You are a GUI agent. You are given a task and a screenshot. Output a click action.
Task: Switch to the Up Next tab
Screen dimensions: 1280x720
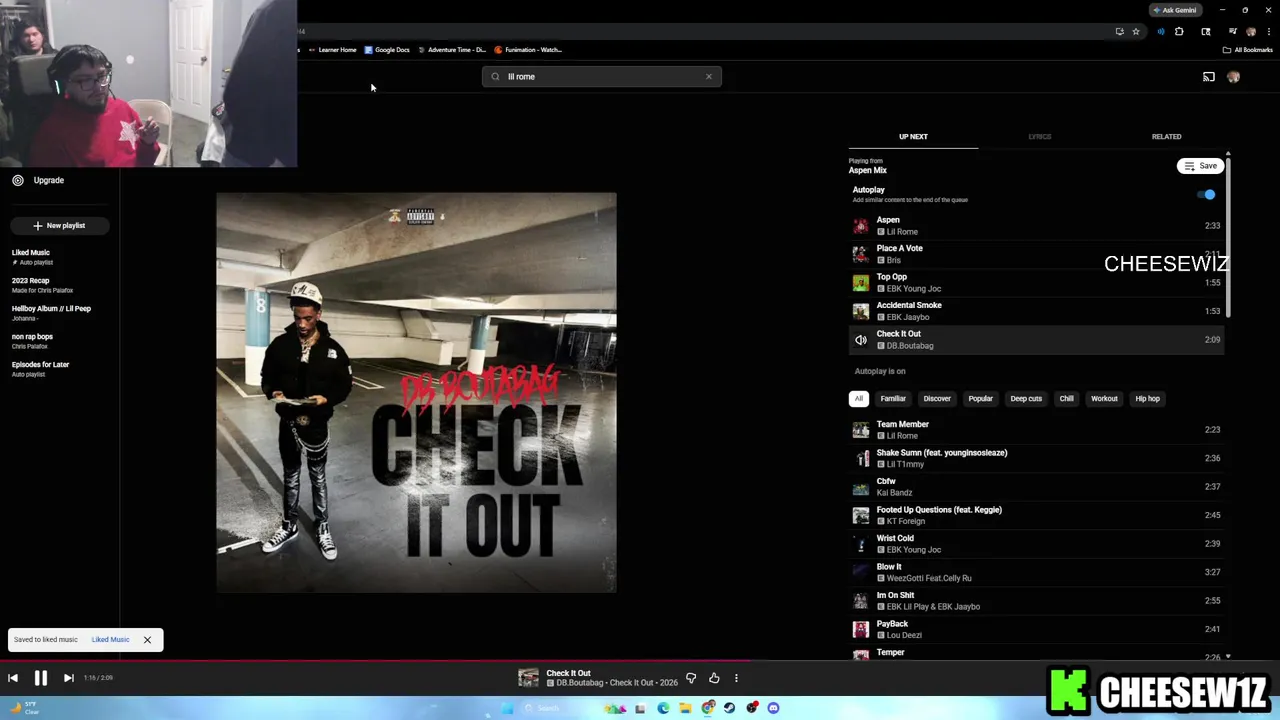click(913, 136)
